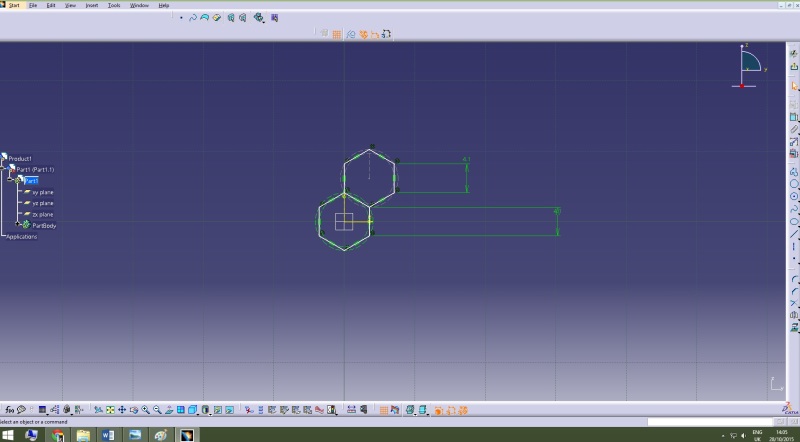
Task: Select the arrow Select tool
Action: [794, 86]
